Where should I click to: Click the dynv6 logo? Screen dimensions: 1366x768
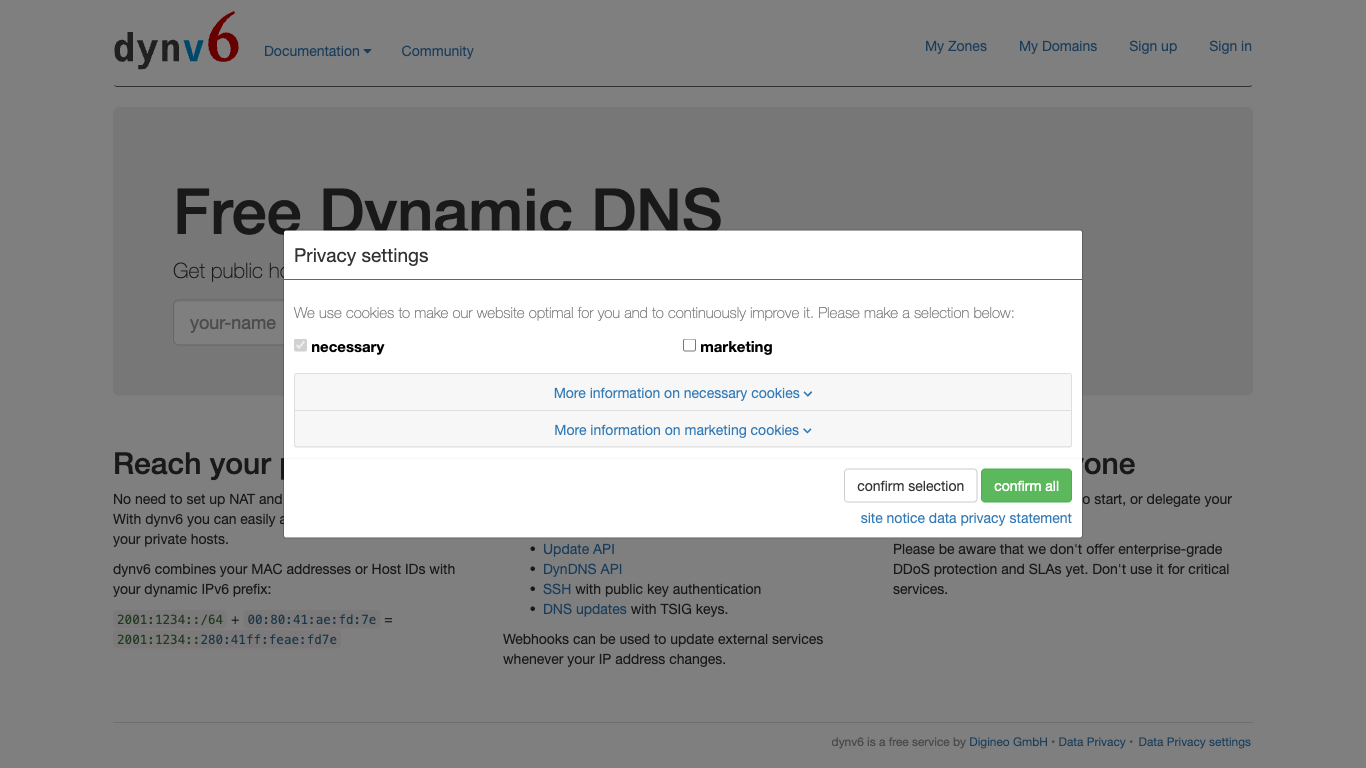point(176,42)
